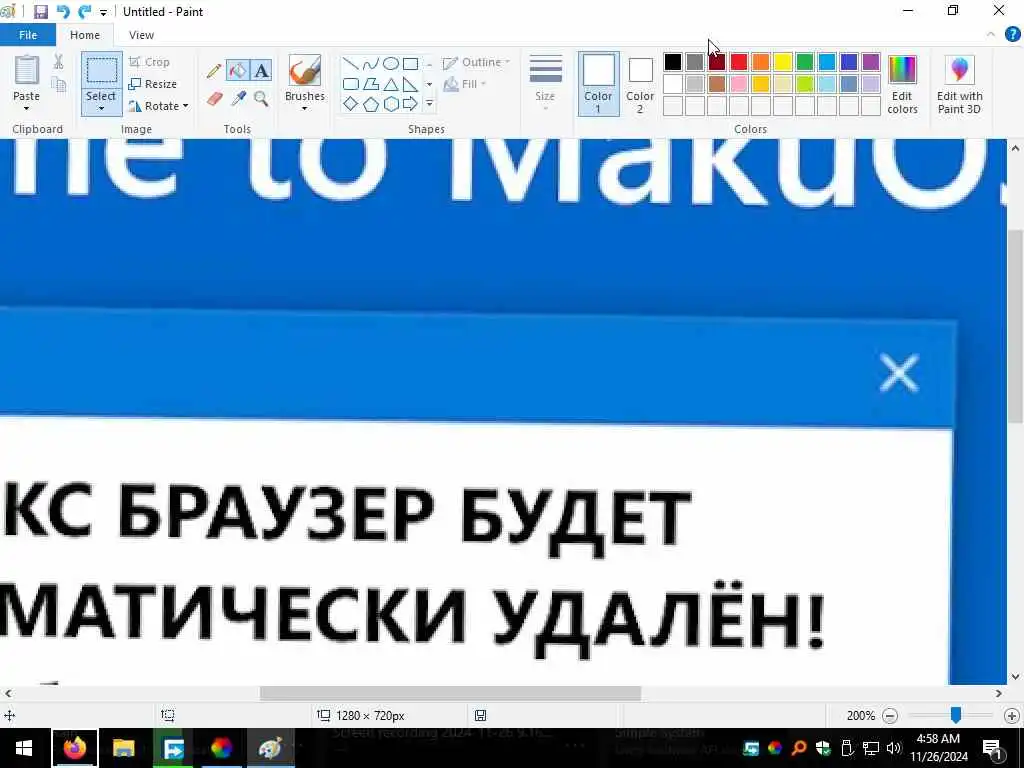
Task: Choose the Hexagon shape
Action: (391, 104)
